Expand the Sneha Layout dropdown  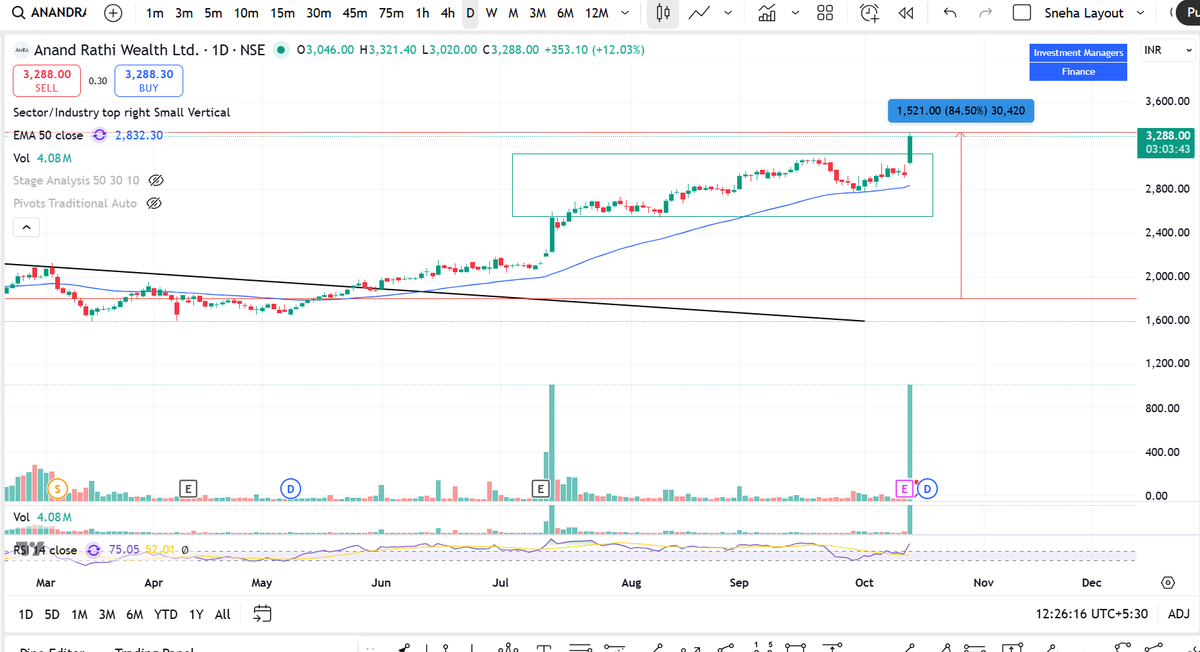point(1139,13)
